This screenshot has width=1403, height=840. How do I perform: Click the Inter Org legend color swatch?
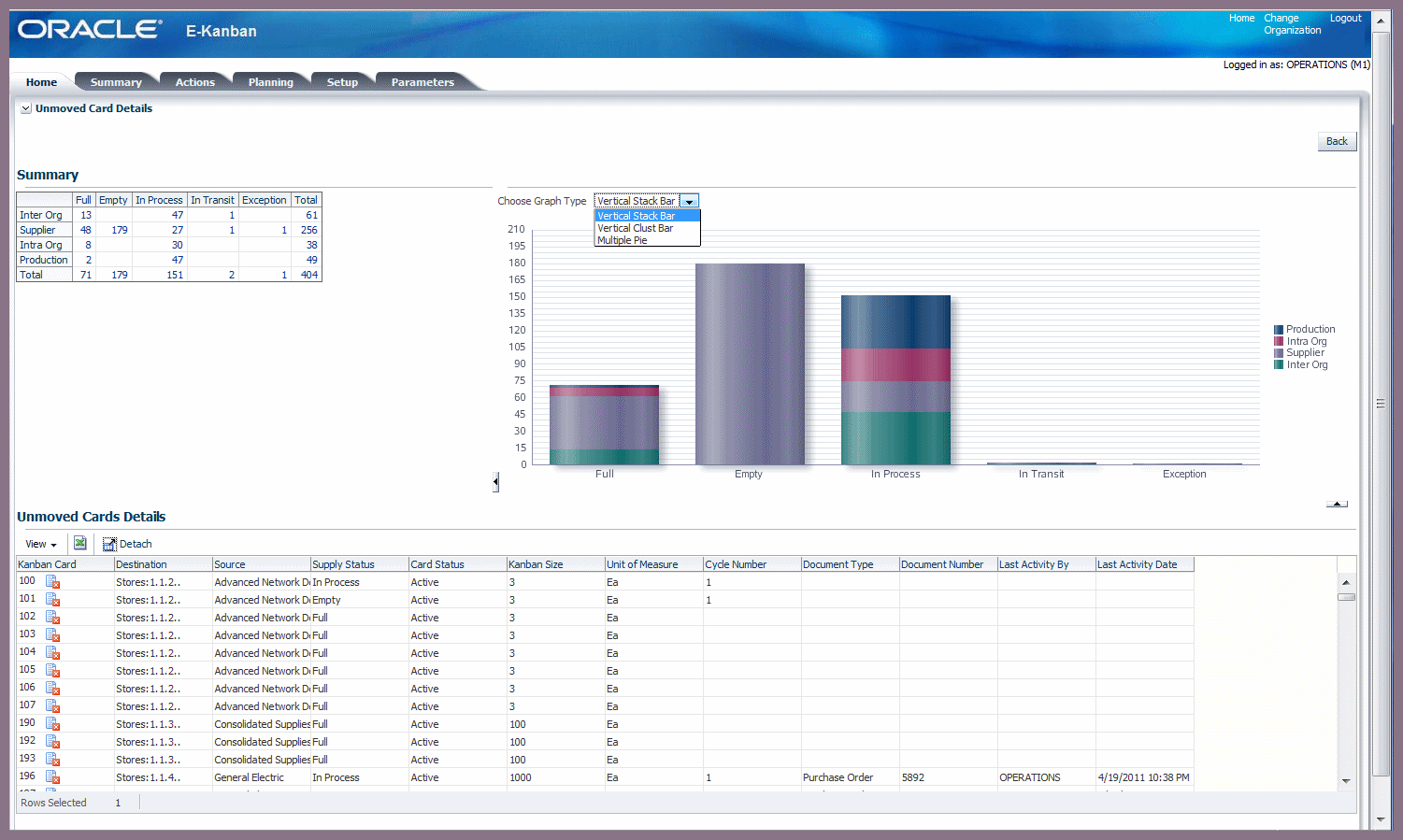pyautogui.click(x=1279, y=365)
